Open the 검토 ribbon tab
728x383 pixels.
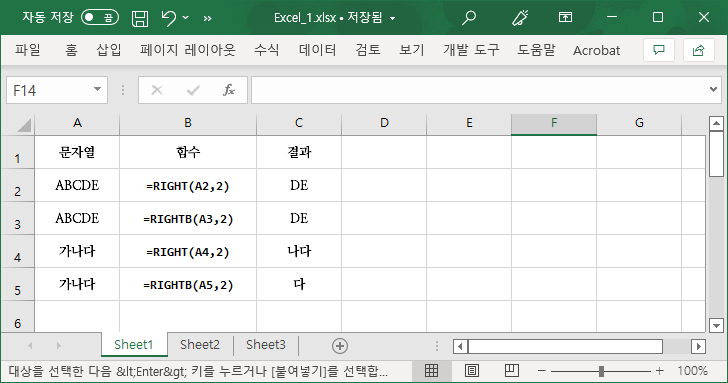click(368, 50)
